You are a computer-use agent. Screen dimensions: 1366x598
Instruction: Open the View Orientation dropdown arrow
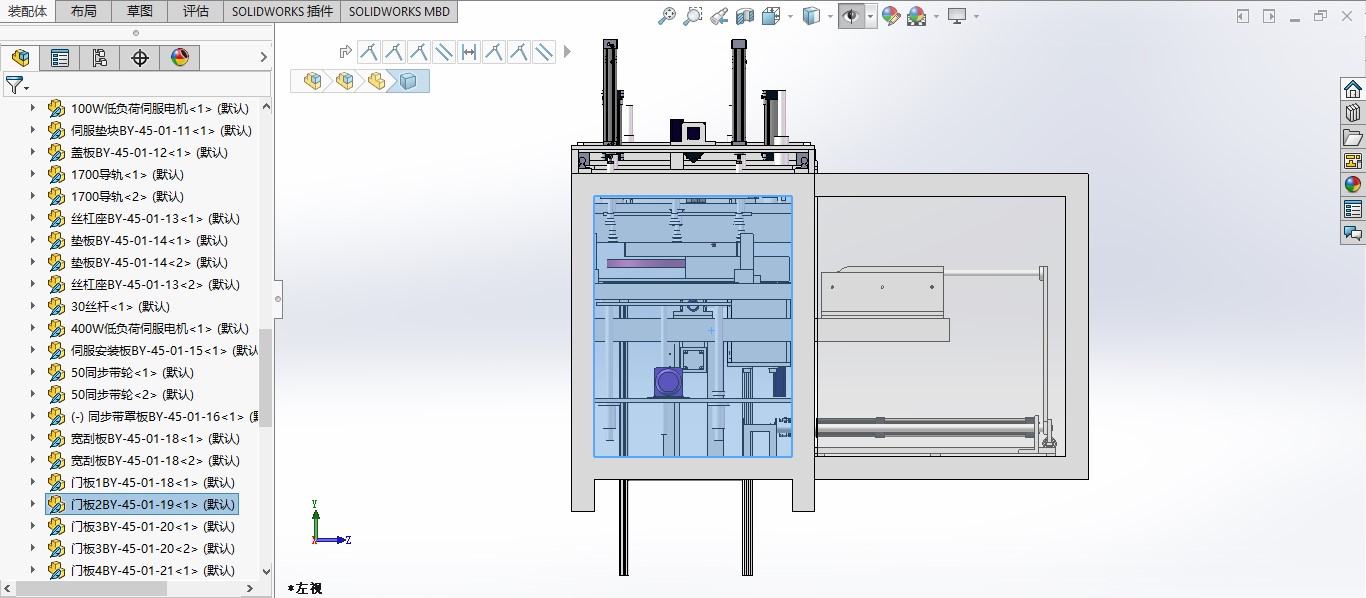click(x=790, y=16)
